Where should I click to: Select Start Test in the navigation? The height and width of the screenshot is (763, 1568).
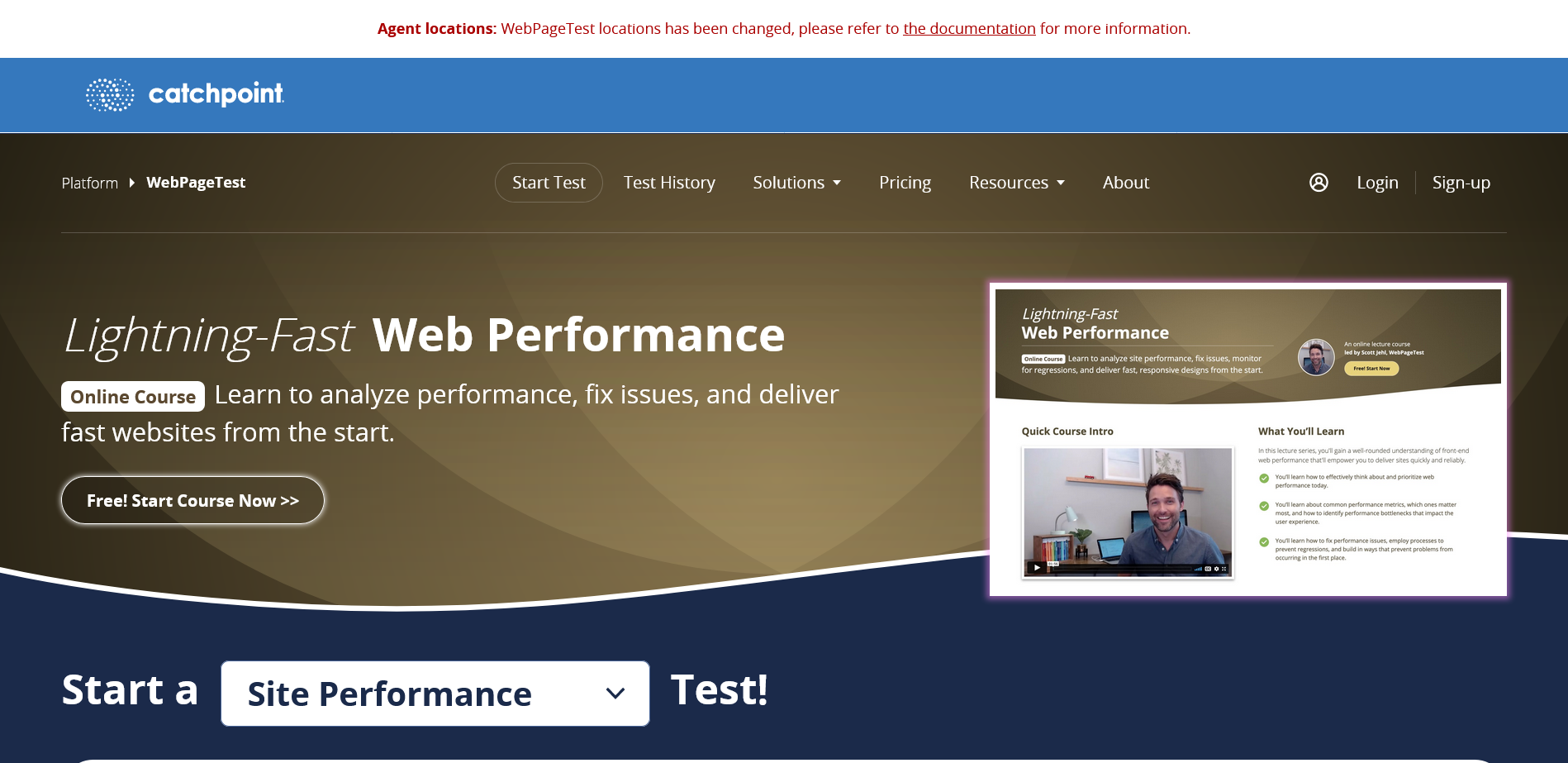549,183
